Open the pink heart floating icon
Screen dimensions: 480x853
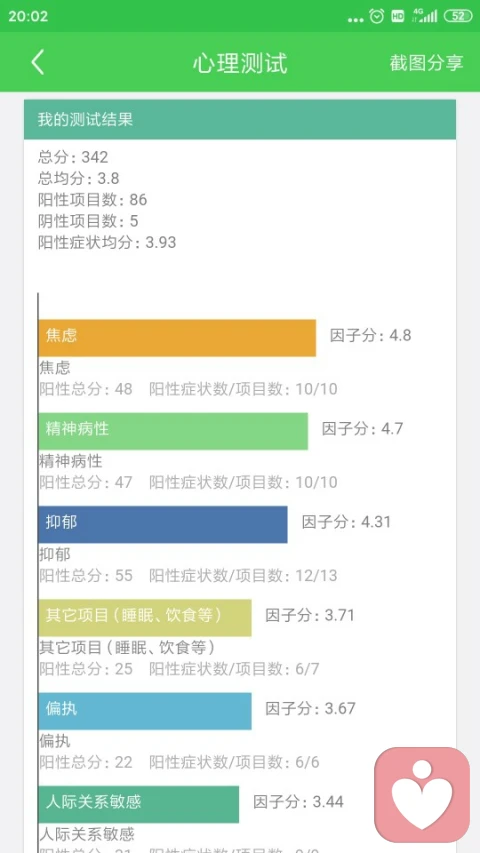click(x=422, y=794)
